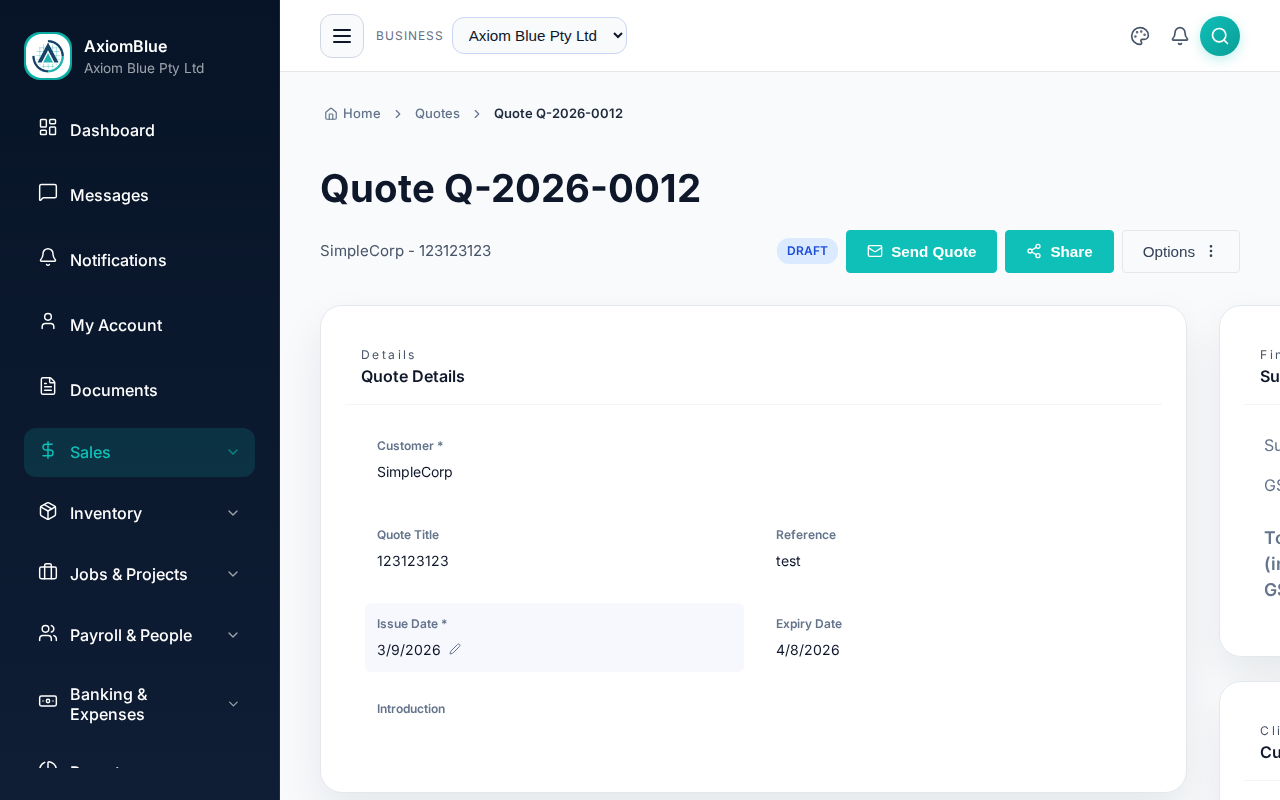
Task: Toggle the hamburger menu button
Action: (x=342, y=36)
